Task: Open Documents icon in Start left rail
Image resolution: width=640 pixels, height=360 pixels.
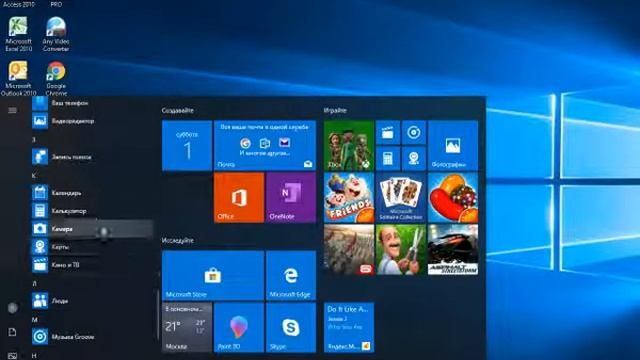Action: pos(12,332)
